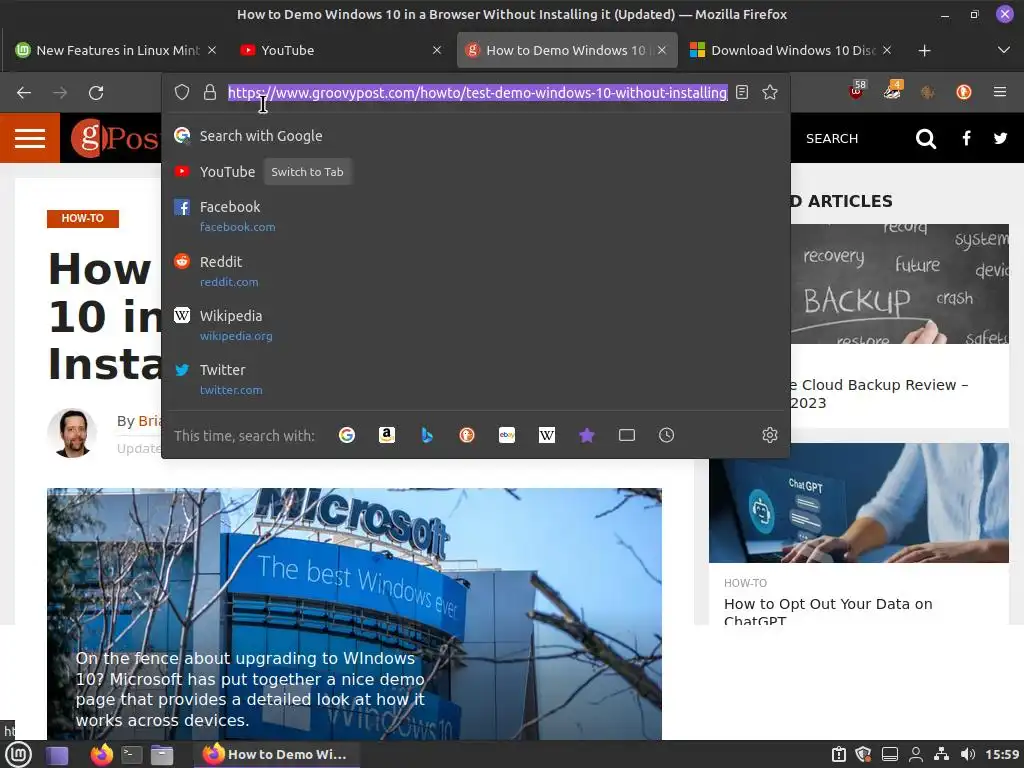Open the tracking protection shield icon

tap(182, 93)
